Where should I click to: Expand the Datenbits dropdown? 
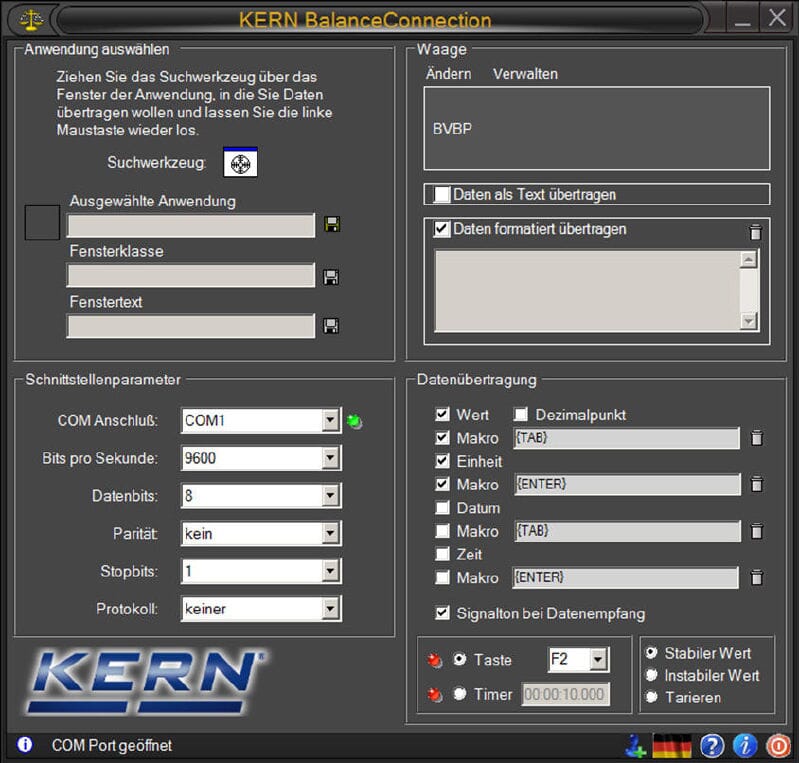pyautogui.click(x=330, y=495)
